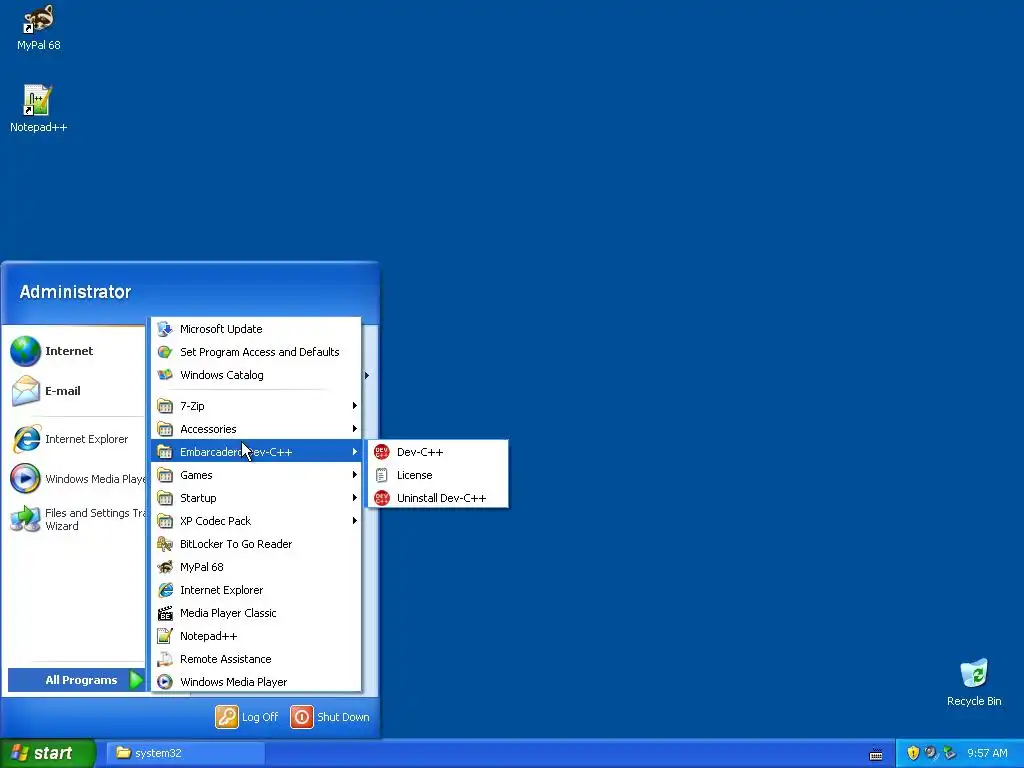The image size is (1024, 768).
Task: Launch Windows Media Player from recent programs
Action: coord(77,479)
